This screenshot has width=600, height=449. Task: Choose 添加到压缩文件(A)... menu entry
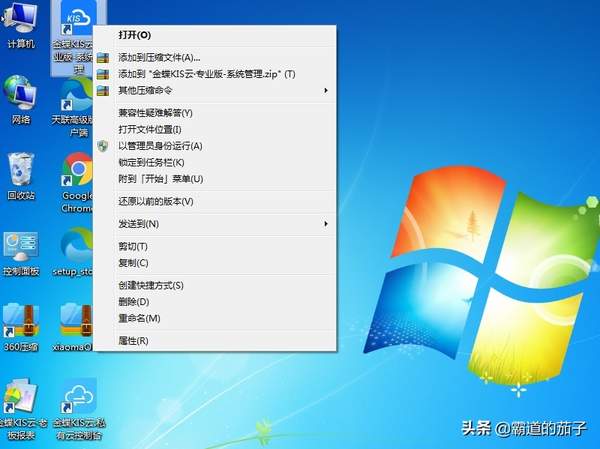point(215,58)
